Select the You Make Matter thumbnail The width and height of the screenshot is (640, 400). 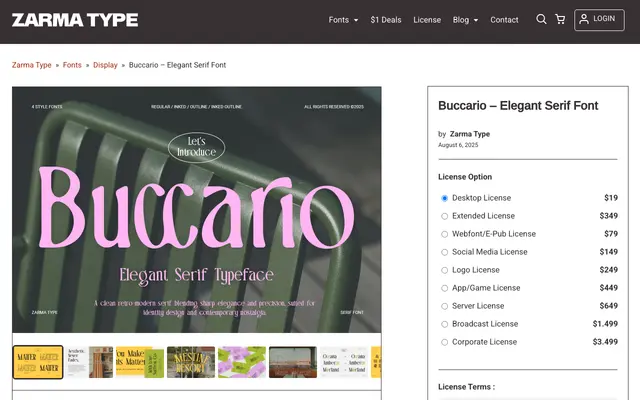[x=140, y=362]
